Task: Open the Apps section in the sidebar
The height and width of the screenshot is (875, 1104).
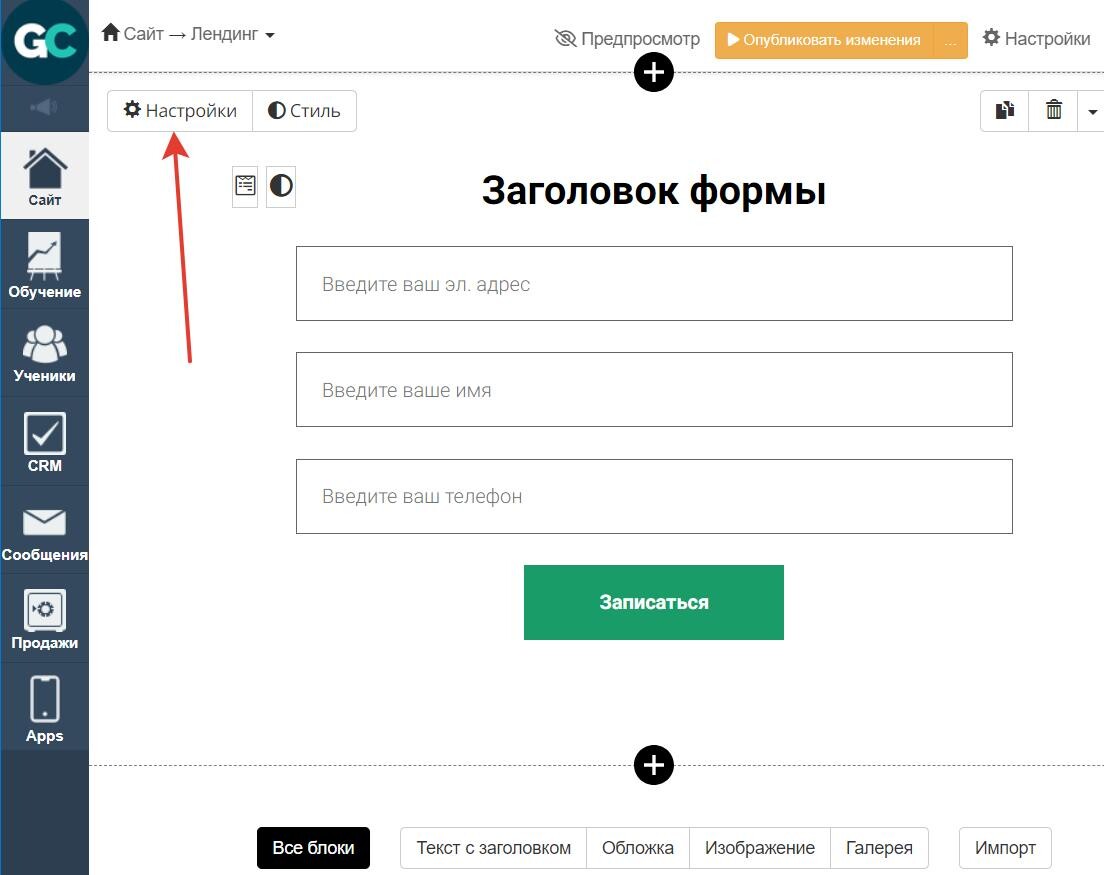Action: [x=44, y=707]
